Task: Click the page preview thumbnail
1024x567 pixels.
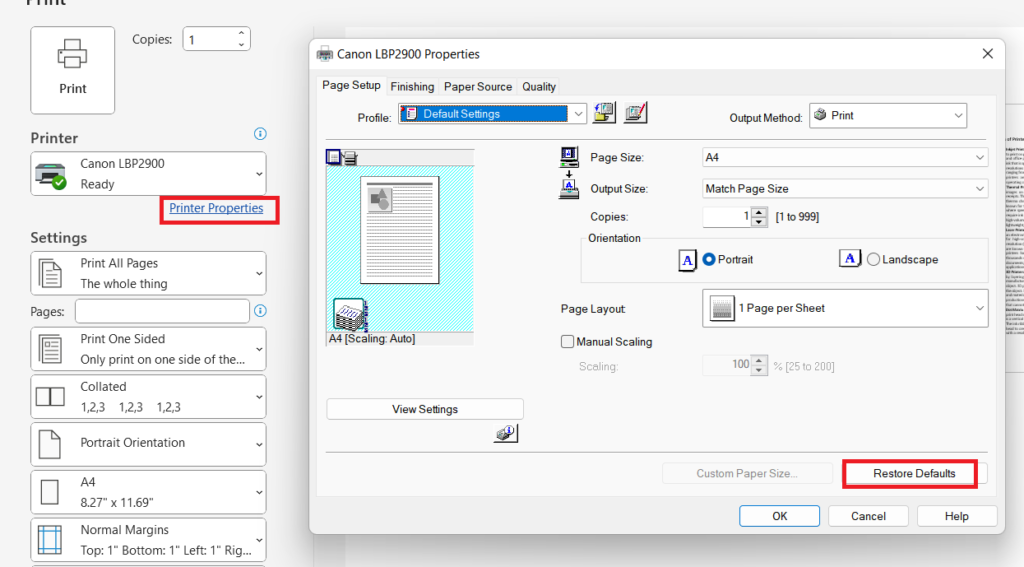Action: (x=400, y=230)
